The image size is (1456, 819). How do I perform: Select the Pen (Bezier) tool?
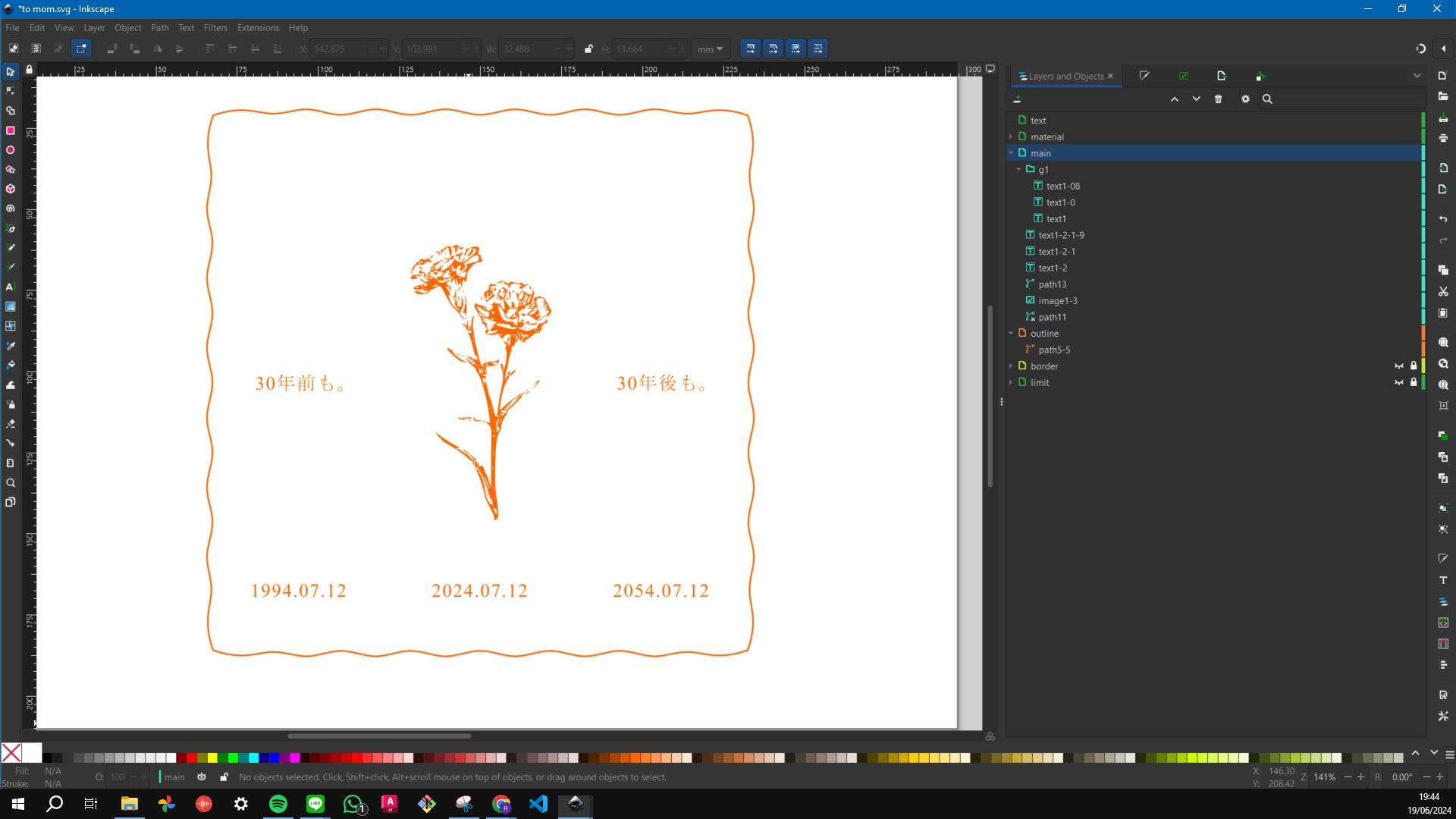11,228
